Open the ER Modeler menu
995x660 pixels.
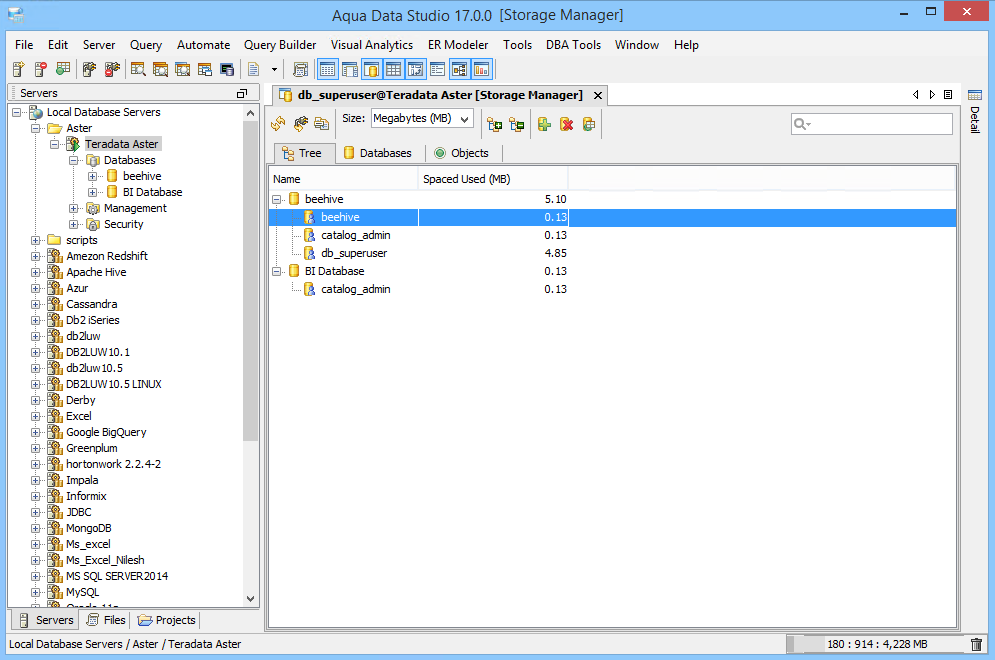458,45
